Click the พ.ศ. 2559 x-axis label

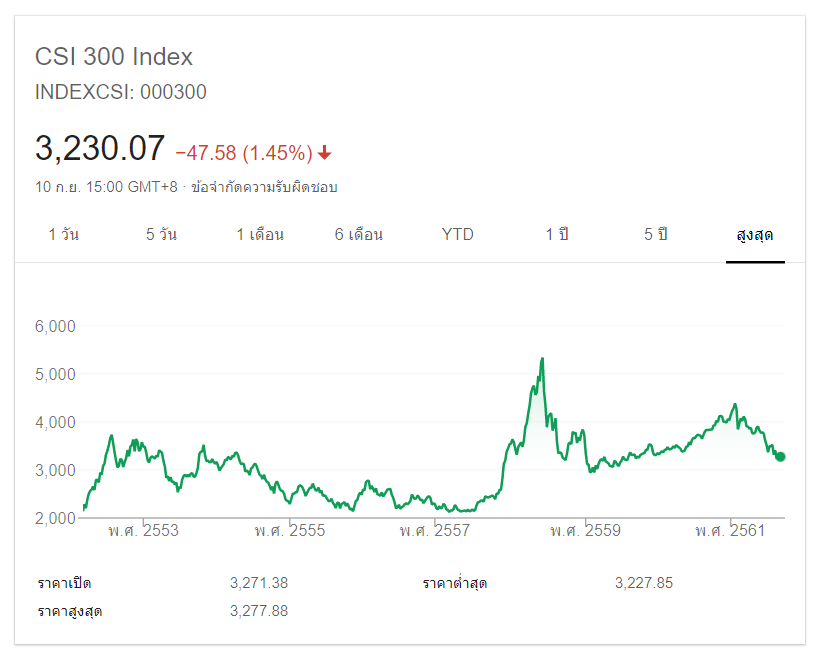pyautogui.click(x=585, y=530)
